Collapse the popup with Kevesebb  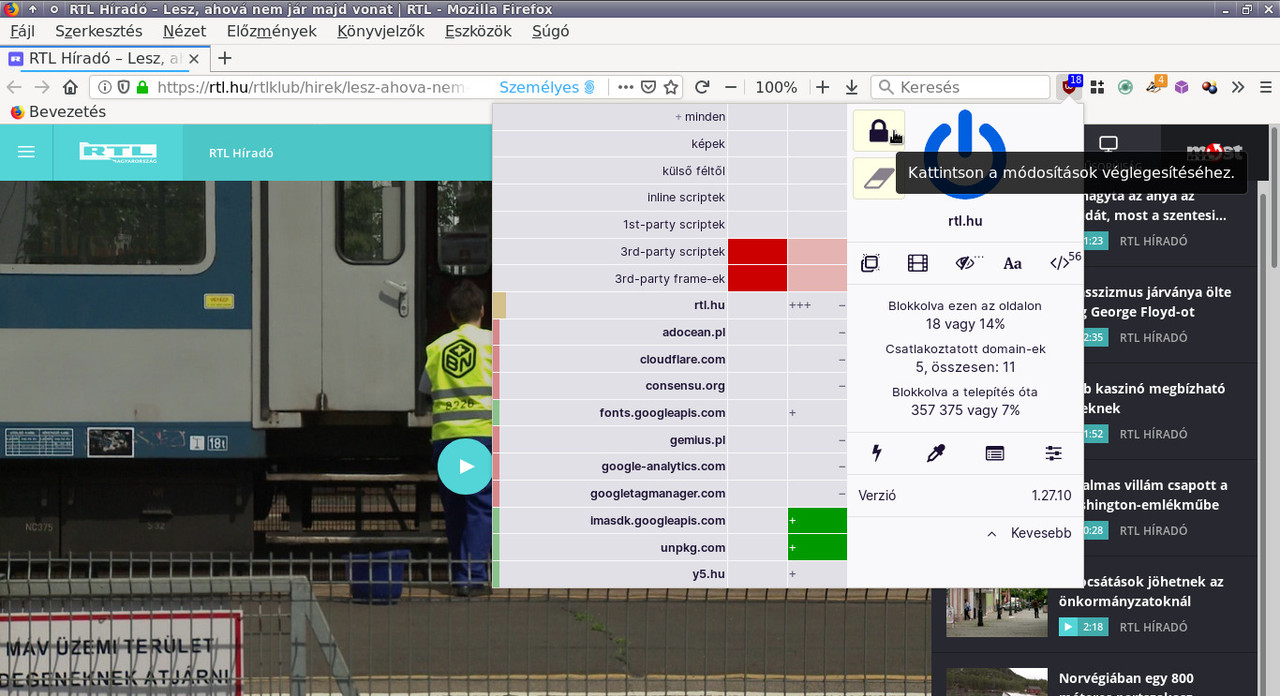pos(1029,533)
